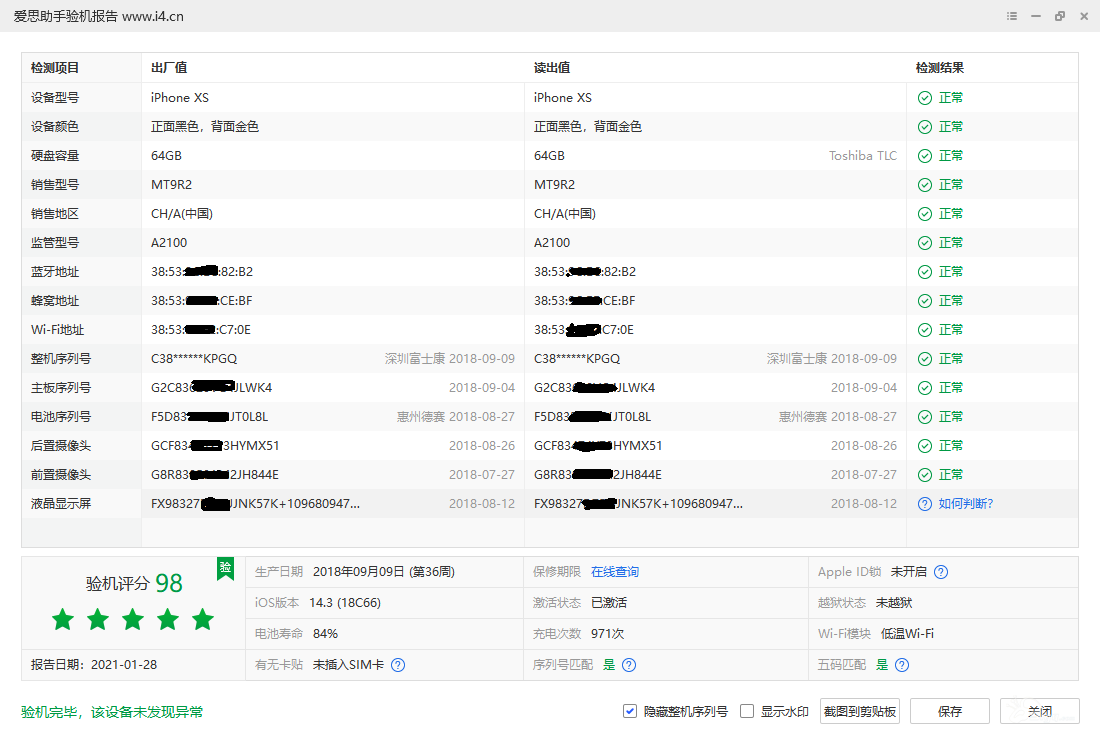
Task: Click the 出厂值 C38******KPGQ serial
Action: (x=194, y=359)
